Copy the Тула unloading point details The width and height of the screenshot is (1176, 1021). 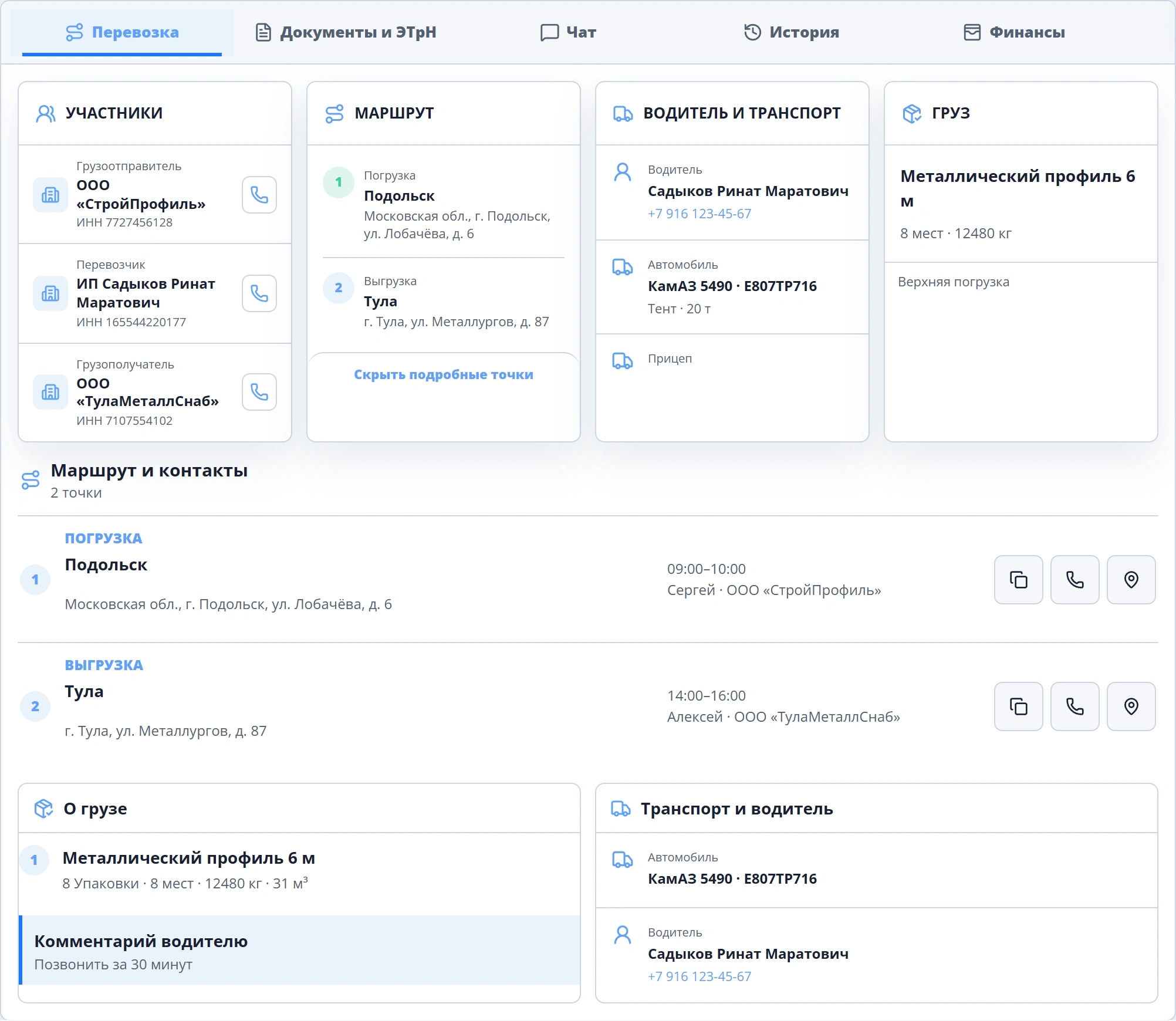pyautogui.click(x=1018, y=706)
